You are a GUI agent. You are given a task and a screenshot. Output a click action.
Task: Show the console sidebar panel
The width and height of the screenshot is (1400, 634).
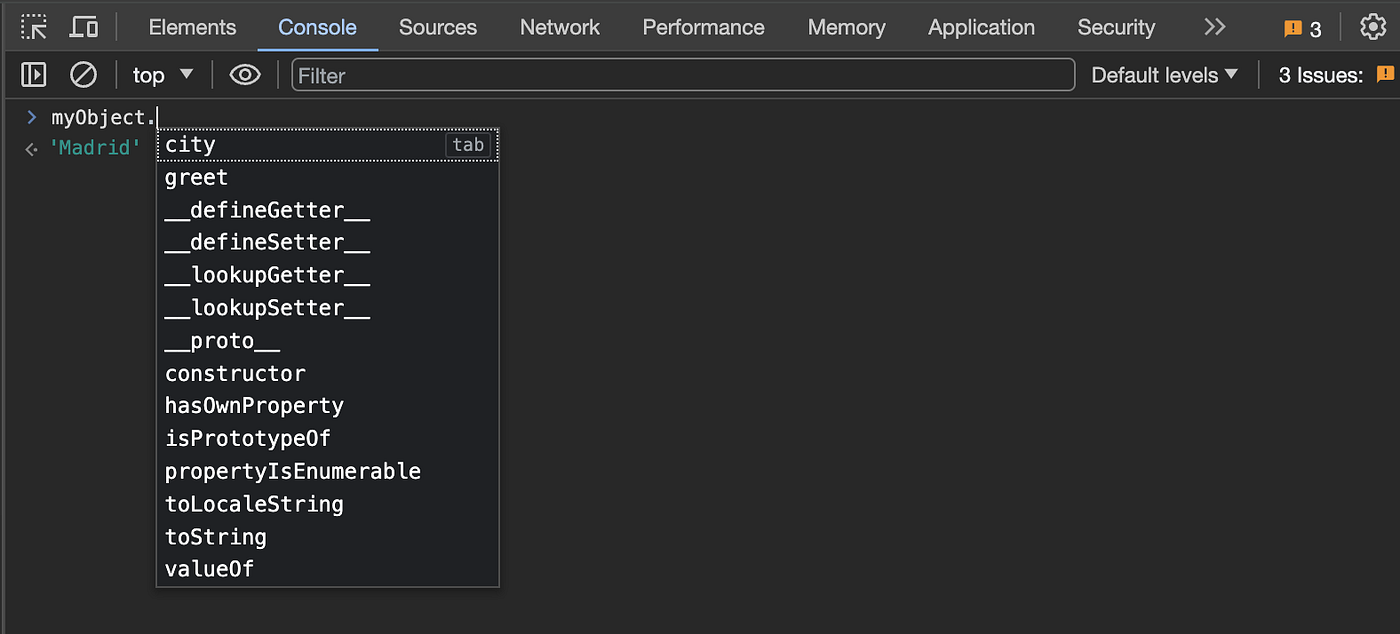tap(34, 75)
